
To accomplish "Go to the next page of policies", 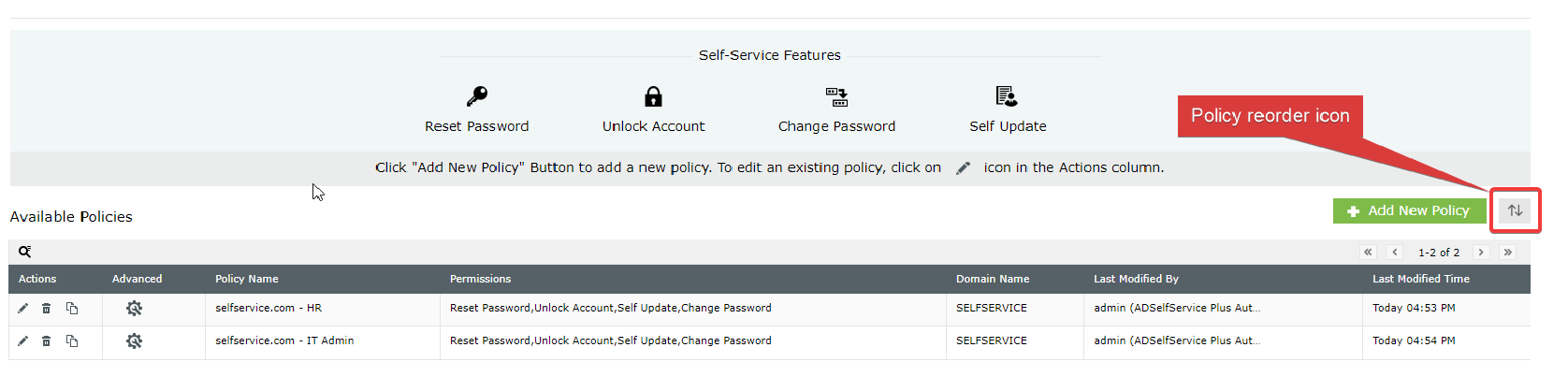I will 1481,253.
